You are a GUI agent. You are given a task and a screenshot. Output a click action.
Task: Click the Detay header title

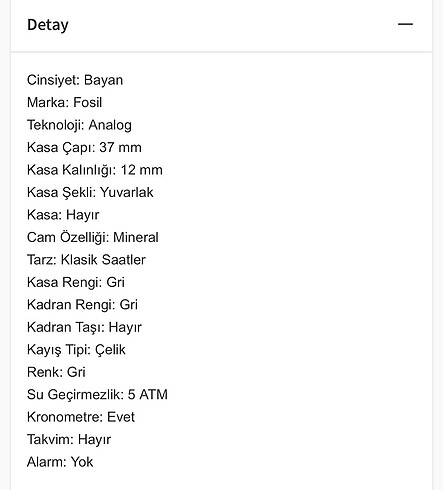click(48, 25)
